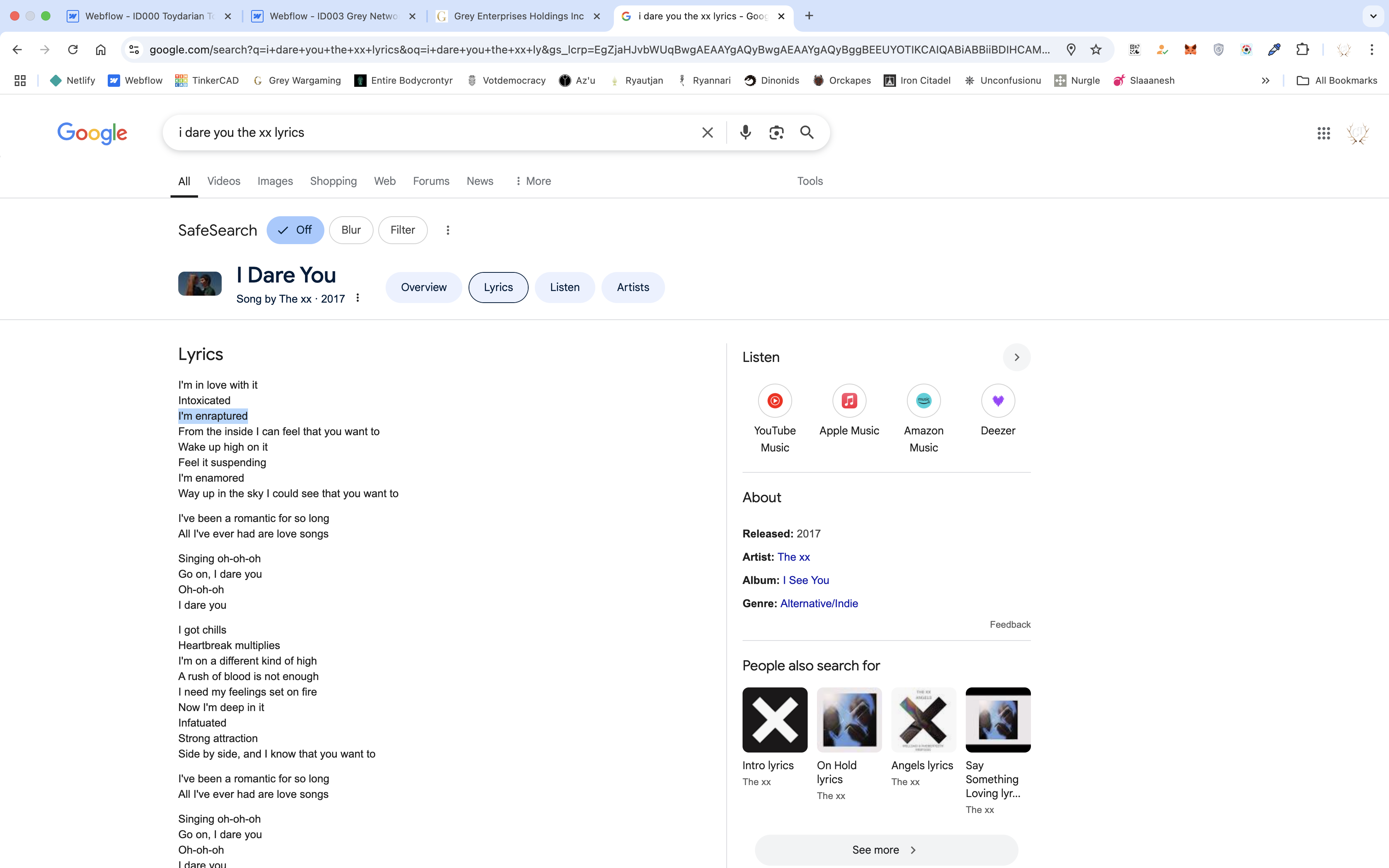Click the voice search microphone icon
The image size is (1389, 868).
pyautogui.click(x=745, y=133)
